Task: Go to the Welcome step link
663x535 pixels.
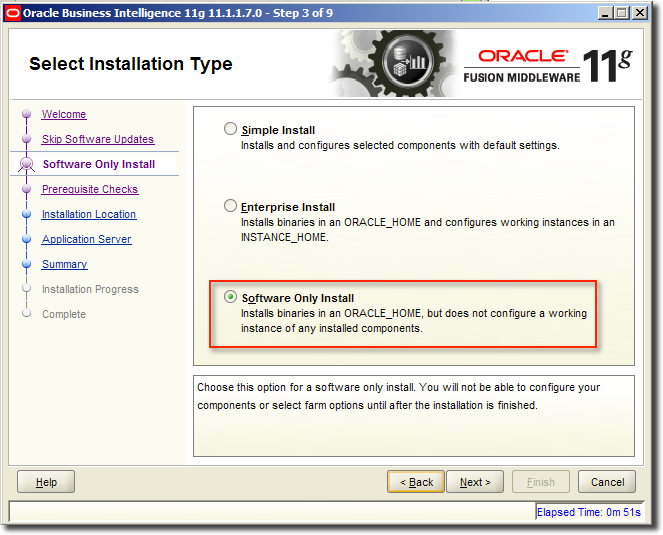Action: 64,114
